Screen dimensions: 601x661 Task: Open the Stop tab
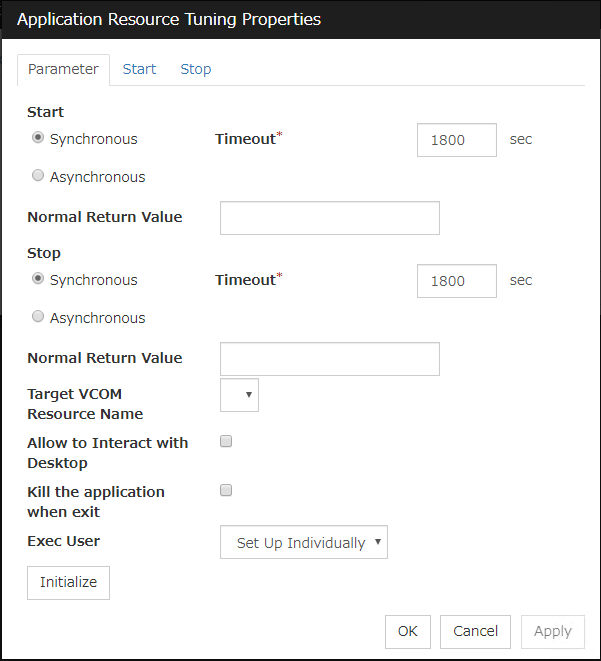[x=195, y=69]
